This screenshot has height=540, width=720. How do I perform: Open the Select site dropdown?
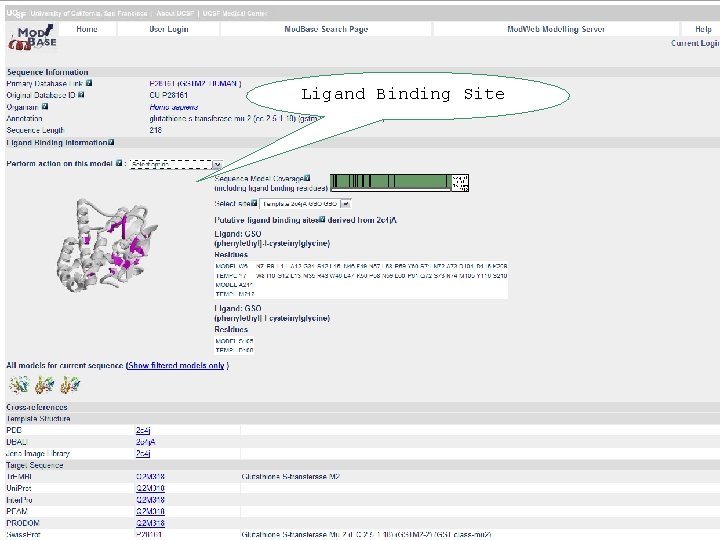[x=305, y=204]
